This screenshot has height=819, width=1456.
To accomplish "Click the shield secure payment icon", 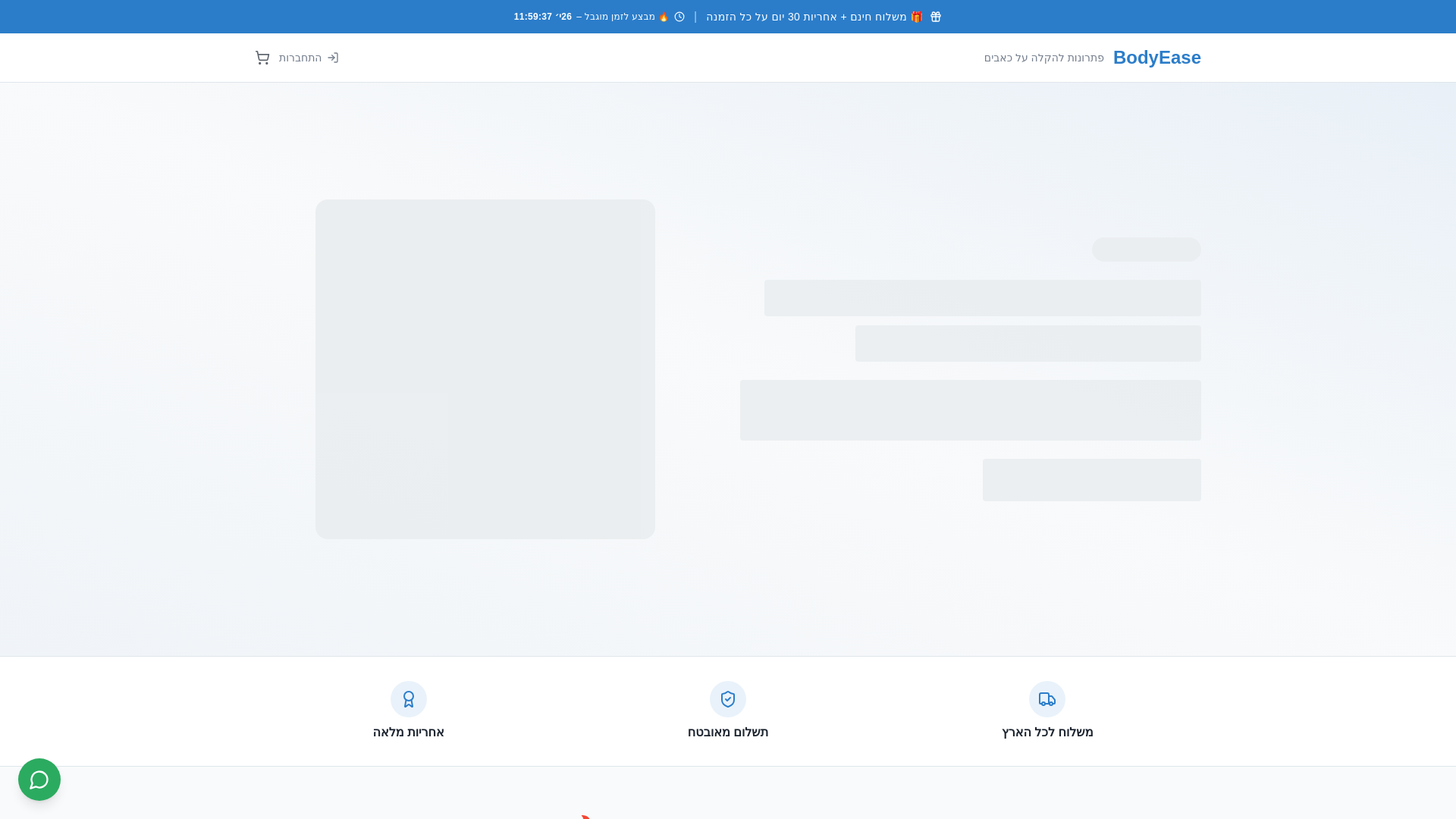I will point(728,699).
